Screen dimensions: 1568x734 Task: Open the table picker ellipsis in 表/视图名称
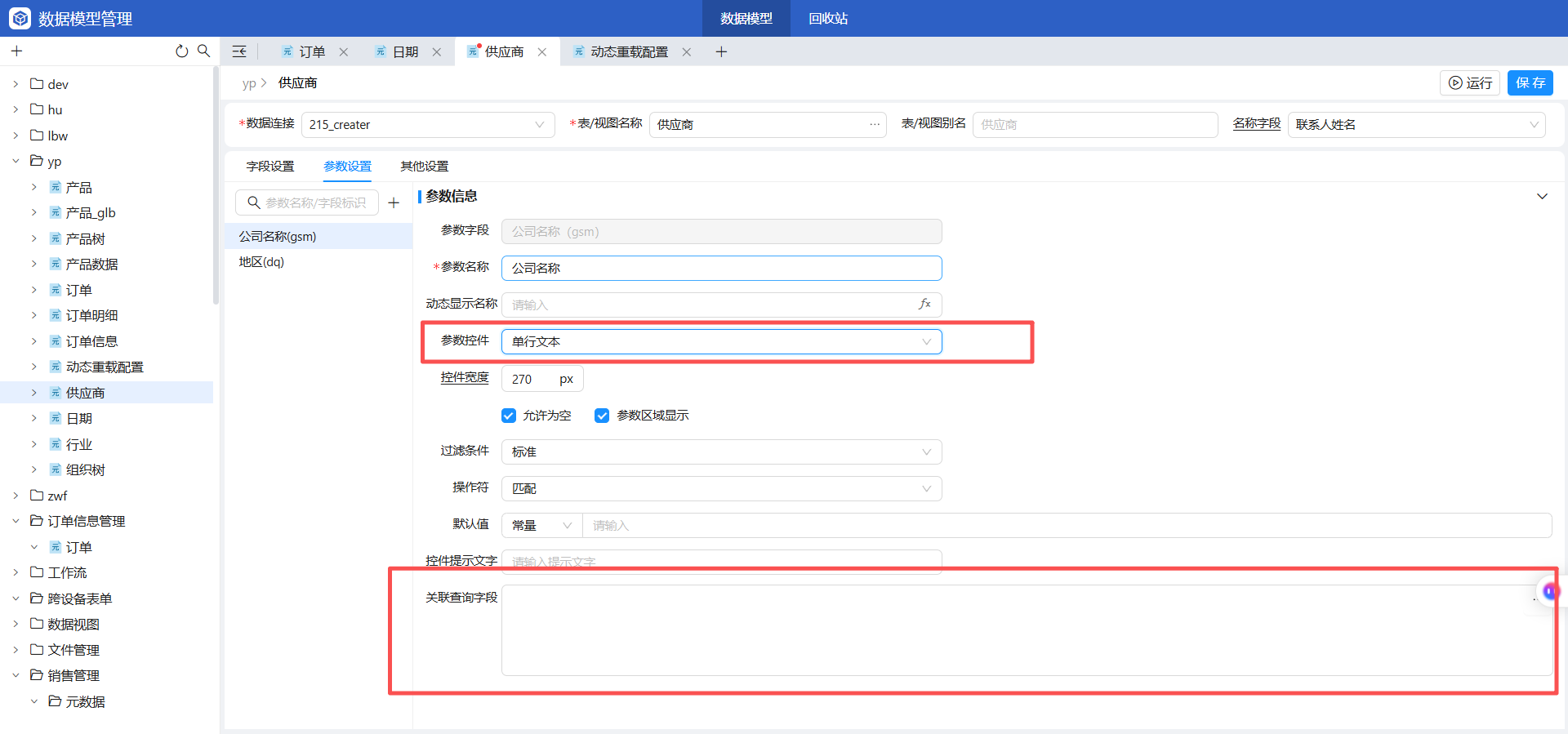click(x=875, y=124)
